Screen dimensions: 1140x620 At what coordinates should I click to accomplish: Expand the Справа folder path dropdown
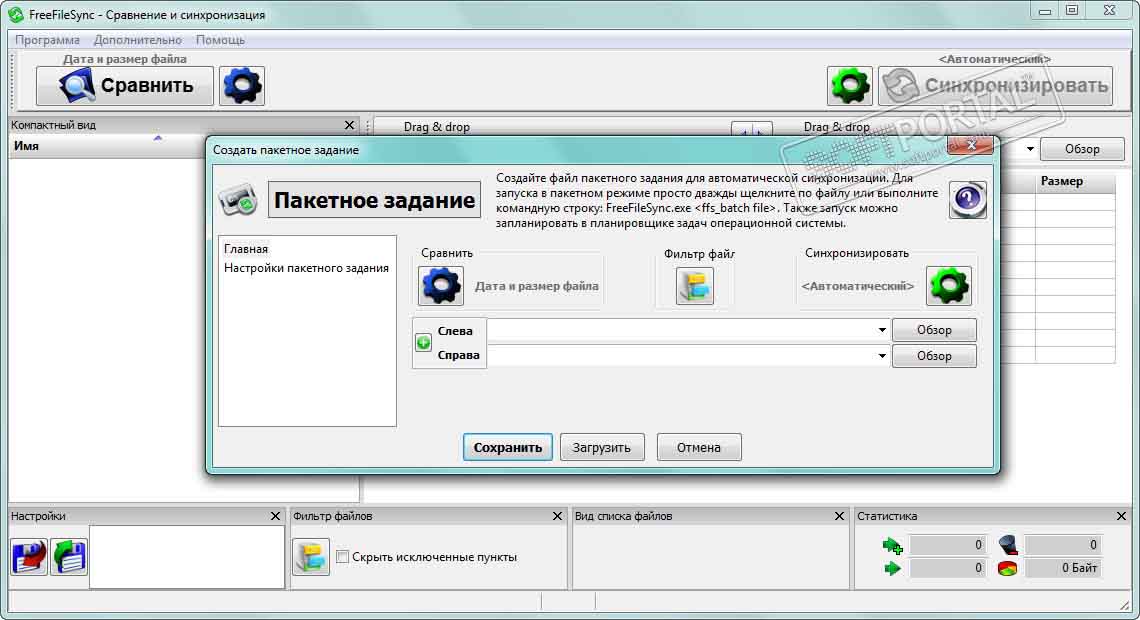[881, 355]
